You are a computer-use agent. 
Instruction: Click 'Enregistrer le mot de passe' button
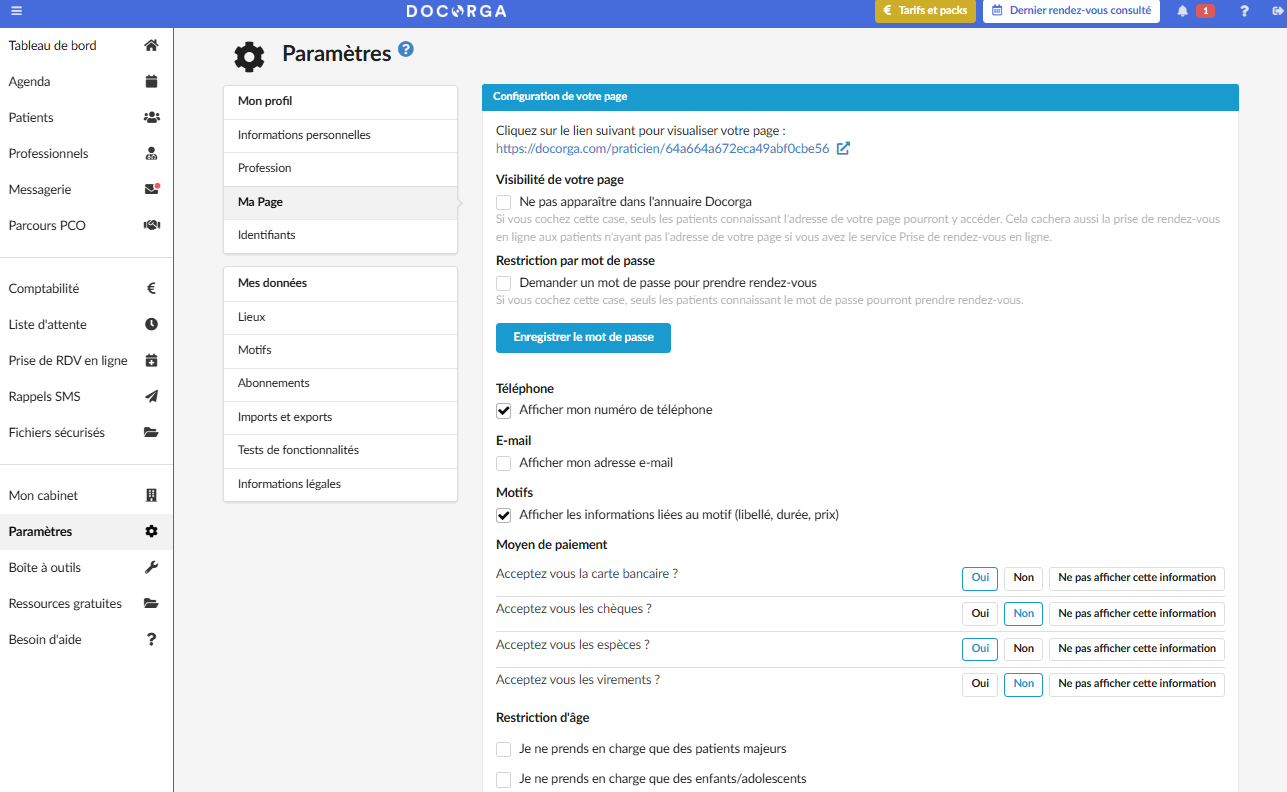[583, 338]
